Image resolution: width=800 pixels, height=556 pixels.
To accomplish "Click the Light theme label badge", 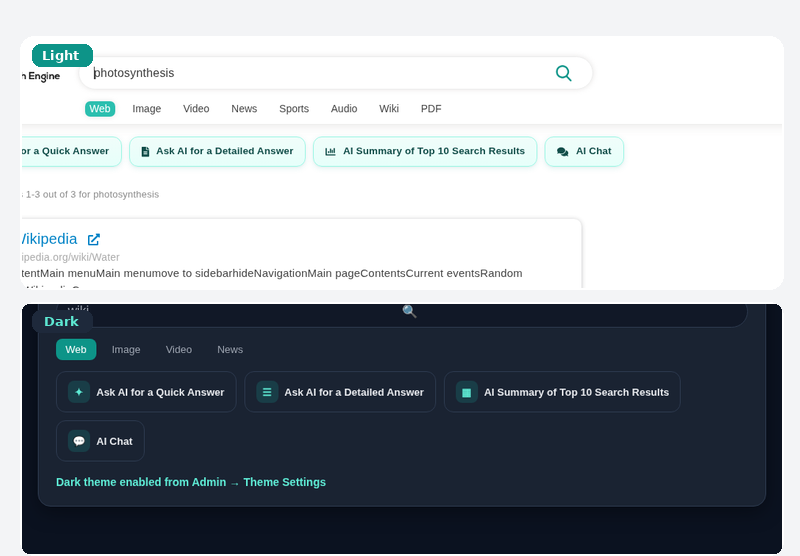I will (62, 56).
